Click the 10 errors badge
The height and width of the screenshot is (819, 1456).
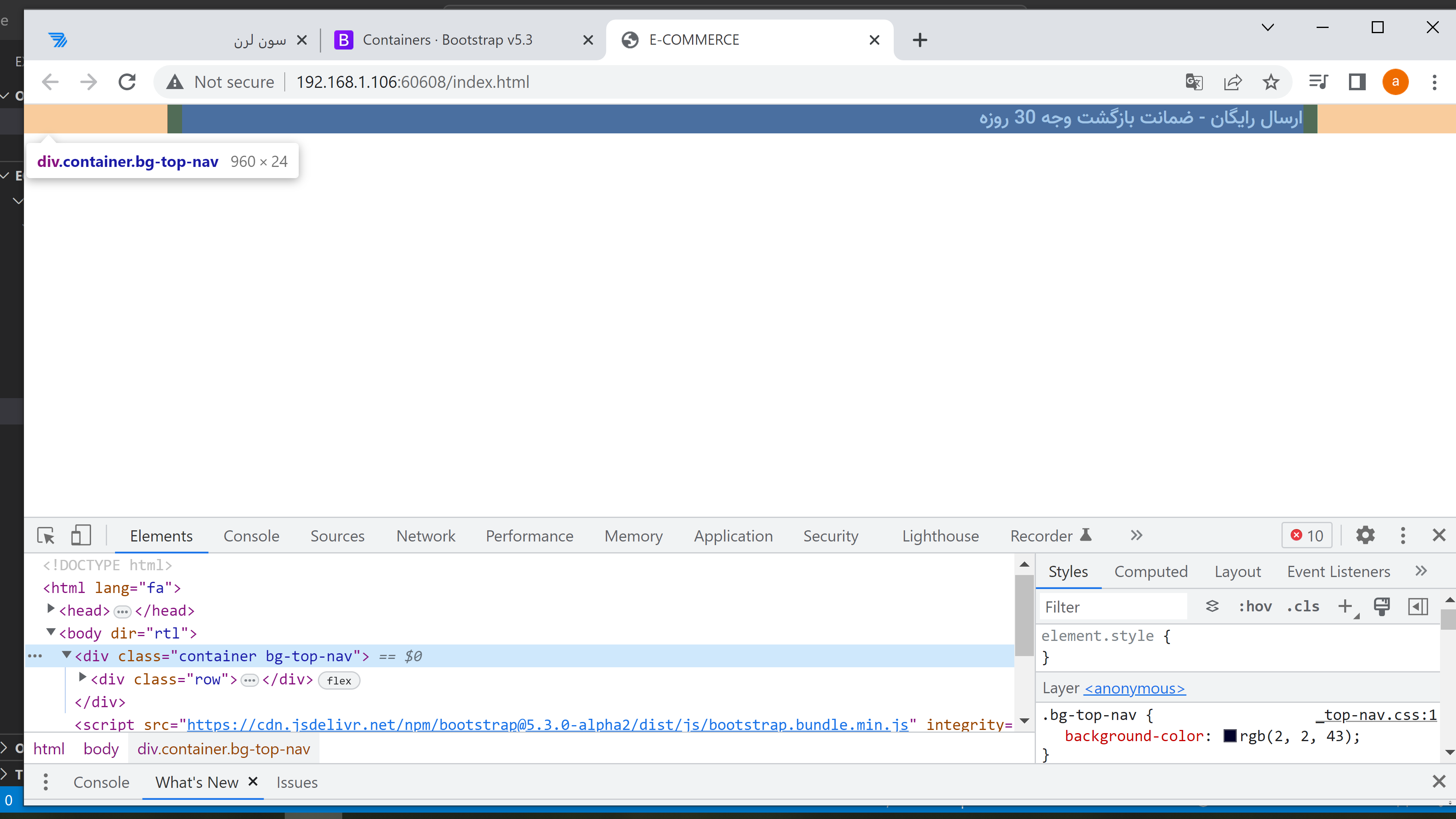tap(1307, 535)
